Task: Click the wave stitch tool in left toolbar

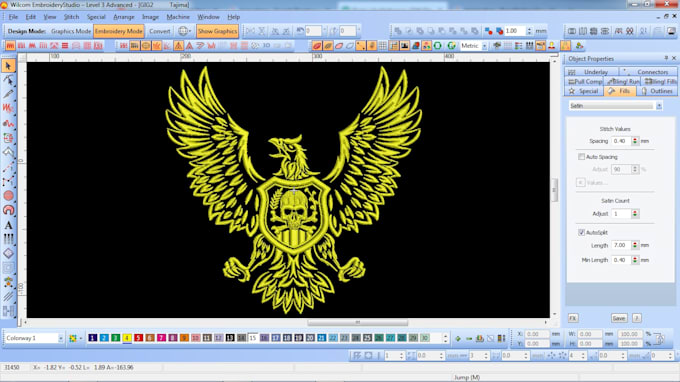Action: (8, 123)
